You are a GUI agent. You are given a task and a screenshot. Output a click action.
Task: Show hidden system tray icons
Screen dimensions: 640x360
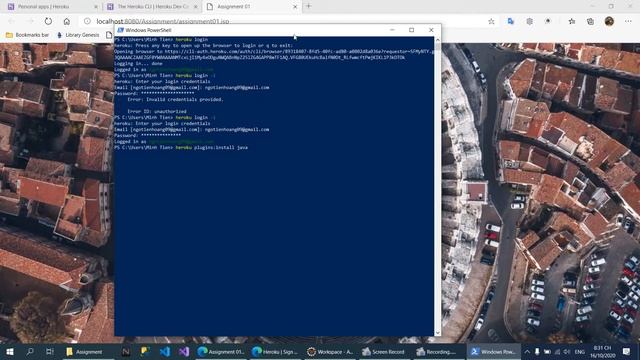527,351
